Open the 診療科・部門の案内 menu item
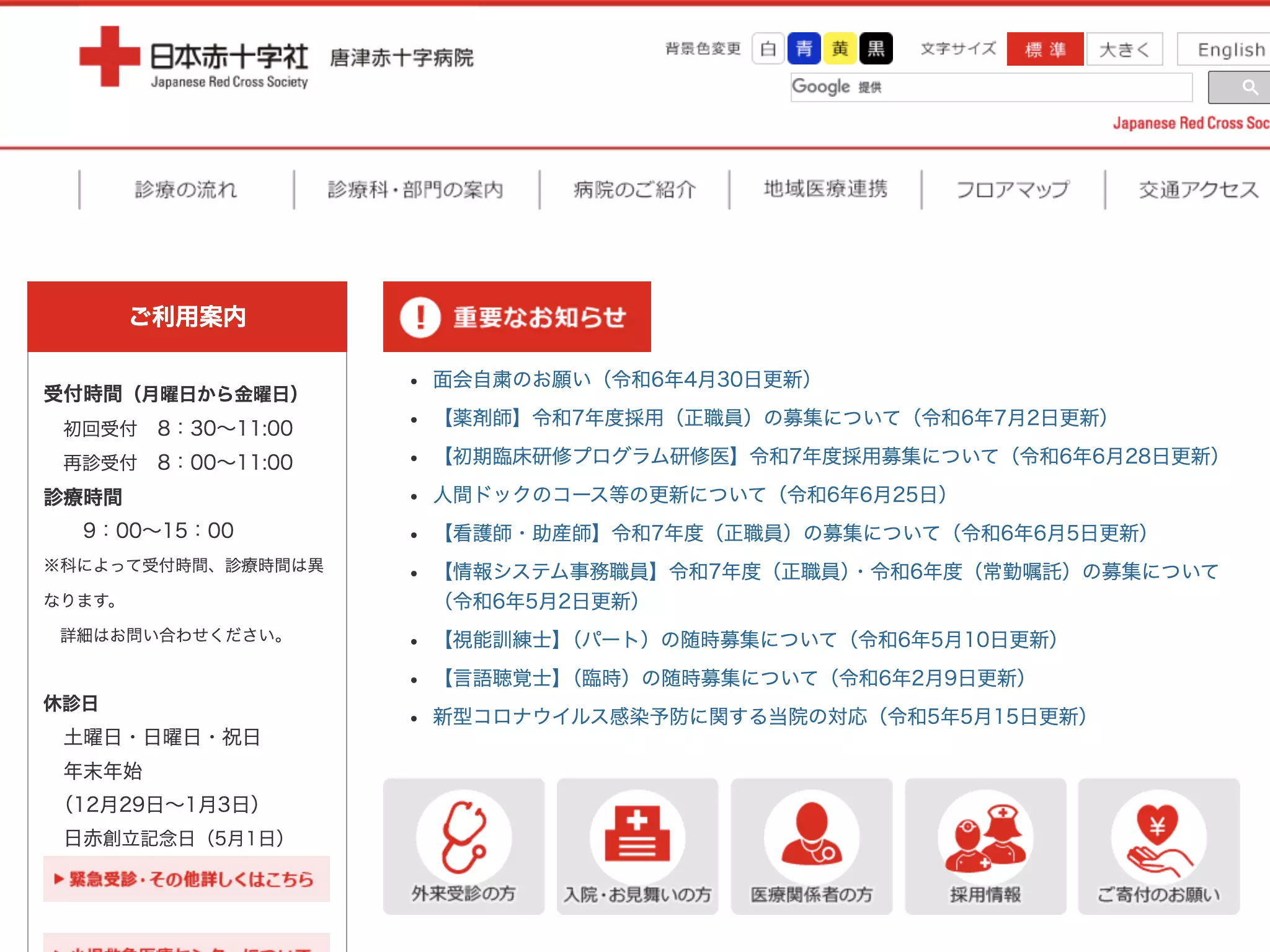The height and width of the screenshot is (952, 1270). tap(416, 190)
